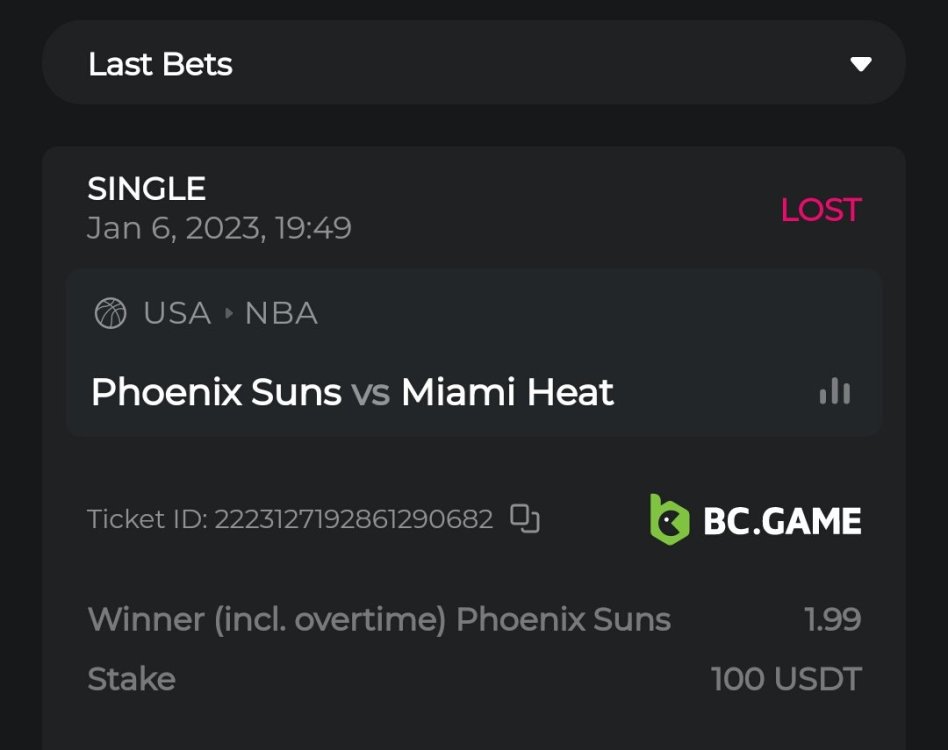948x750 pixels.
Task: Click the Stake label
Action: point(131,680)
